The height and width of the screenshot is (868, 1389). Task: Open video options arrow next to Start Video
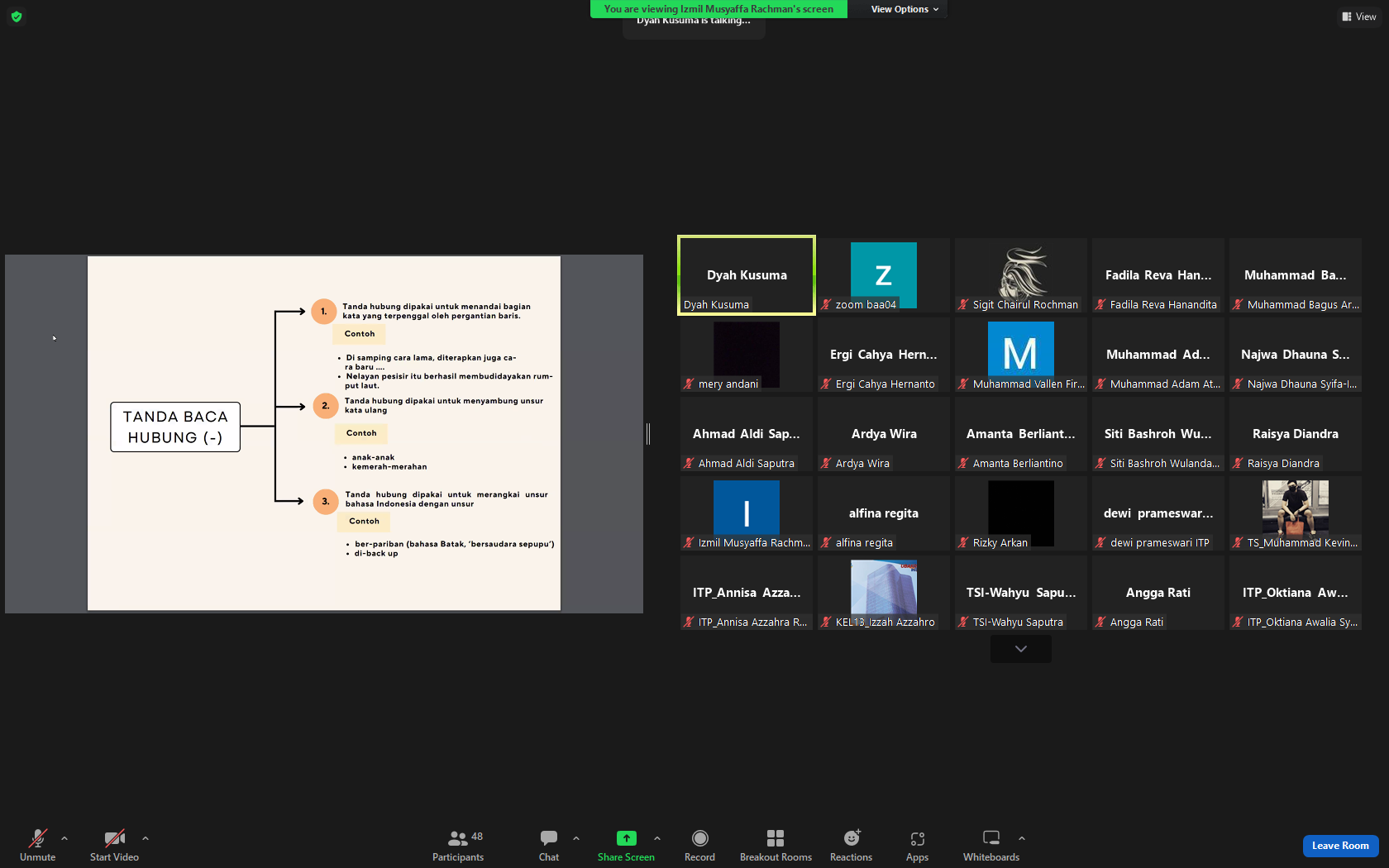tap(146, 838)
